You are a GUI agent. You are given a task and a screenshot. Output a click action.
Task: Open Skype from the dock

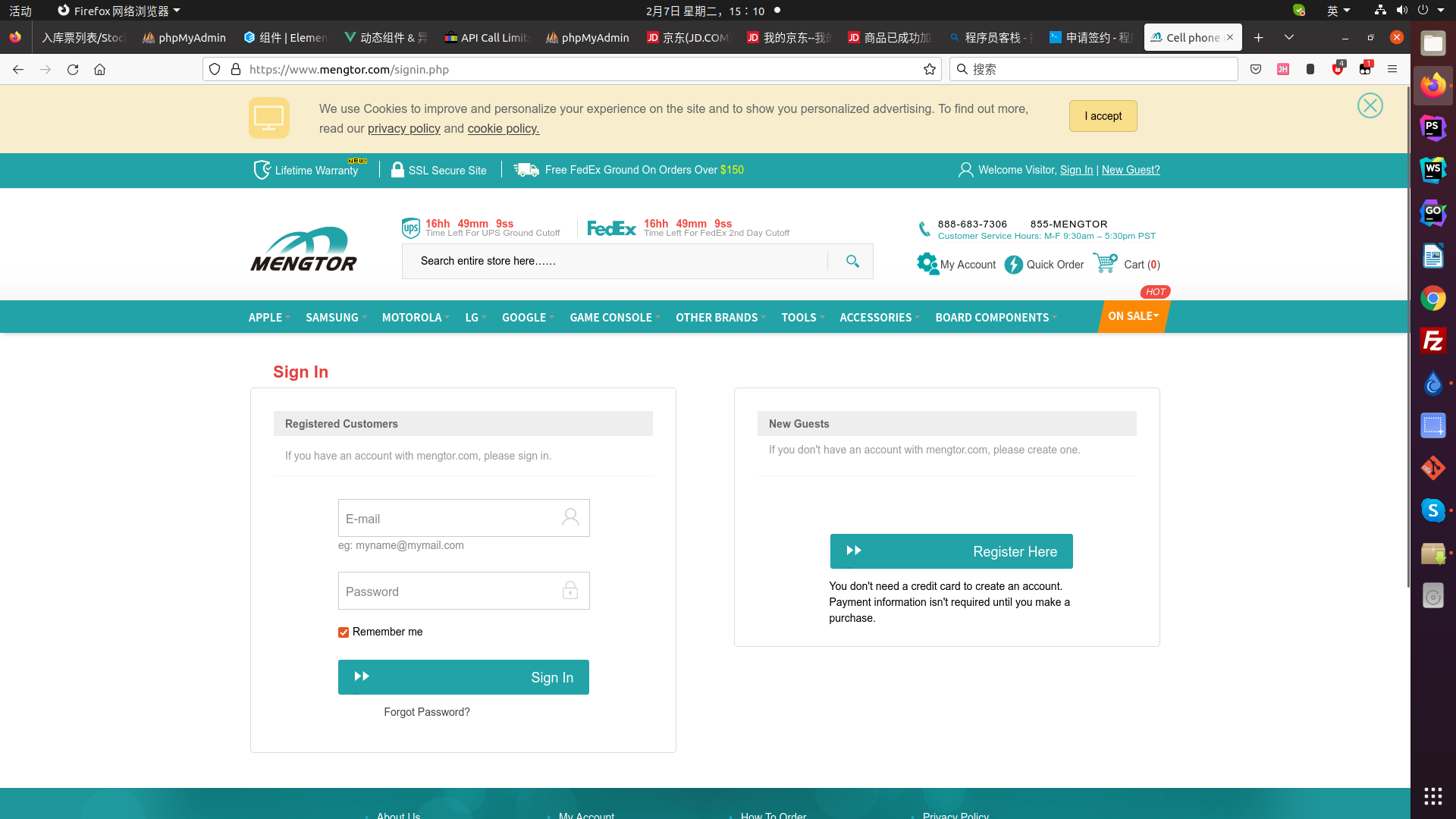tap(1432, 510)
